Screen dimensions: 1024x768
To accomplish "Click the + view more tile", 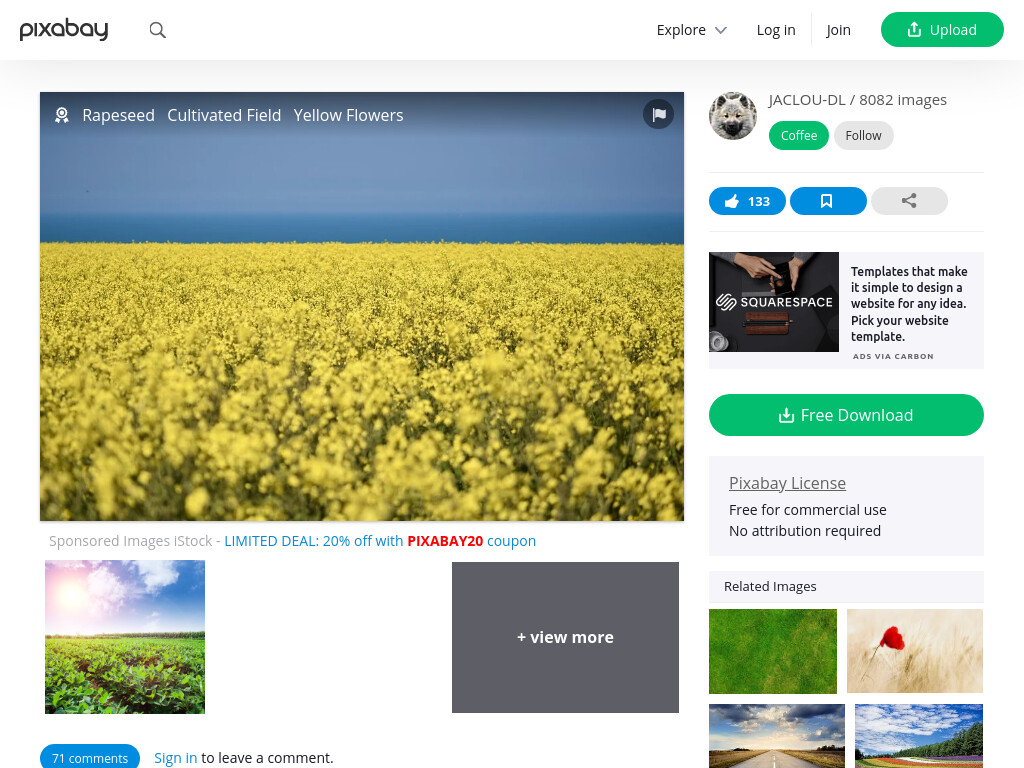I will pos(565,637).
